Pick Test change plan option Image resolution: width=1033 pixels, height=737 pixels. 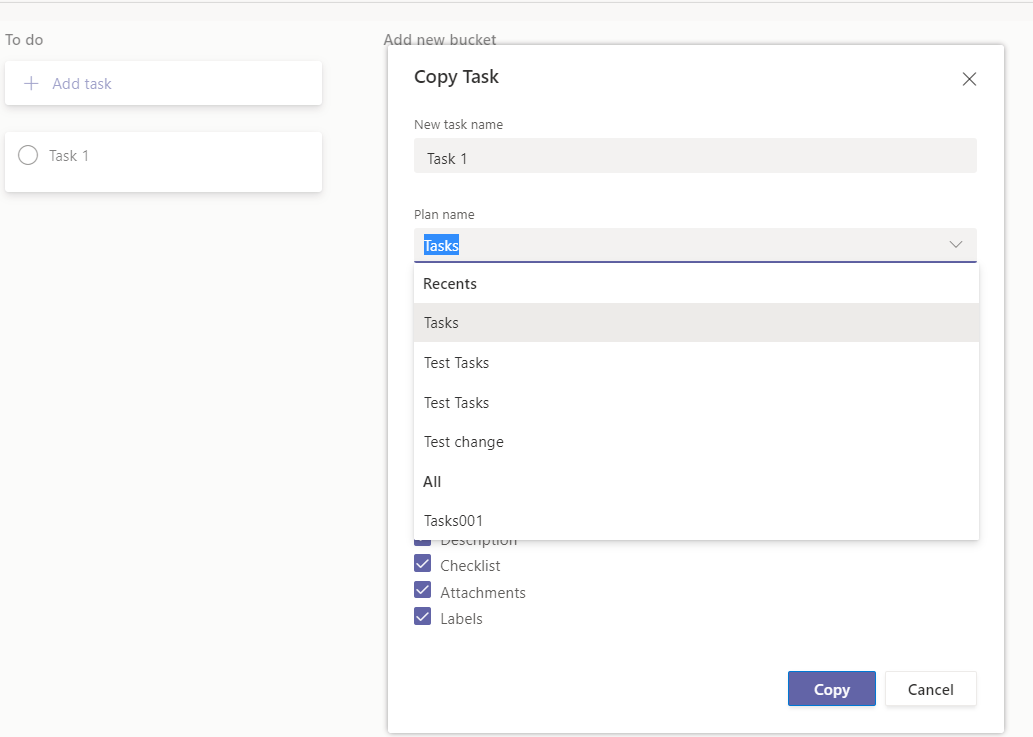[696, 442]
